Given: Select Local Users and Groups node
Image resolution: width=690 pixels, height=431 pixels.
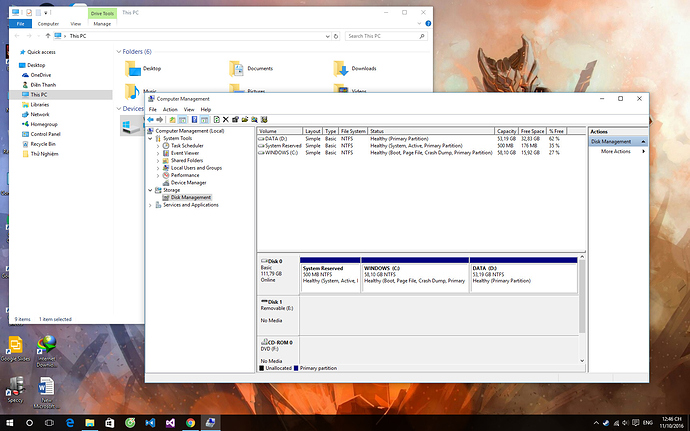Looking at the screenshot, I should coord(196,168).
